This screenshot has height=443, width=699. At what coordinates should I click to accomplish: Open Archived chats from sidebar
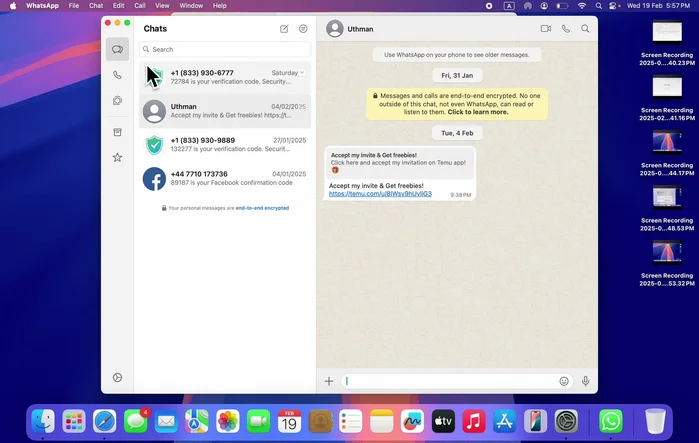click(x=118, y=132)
